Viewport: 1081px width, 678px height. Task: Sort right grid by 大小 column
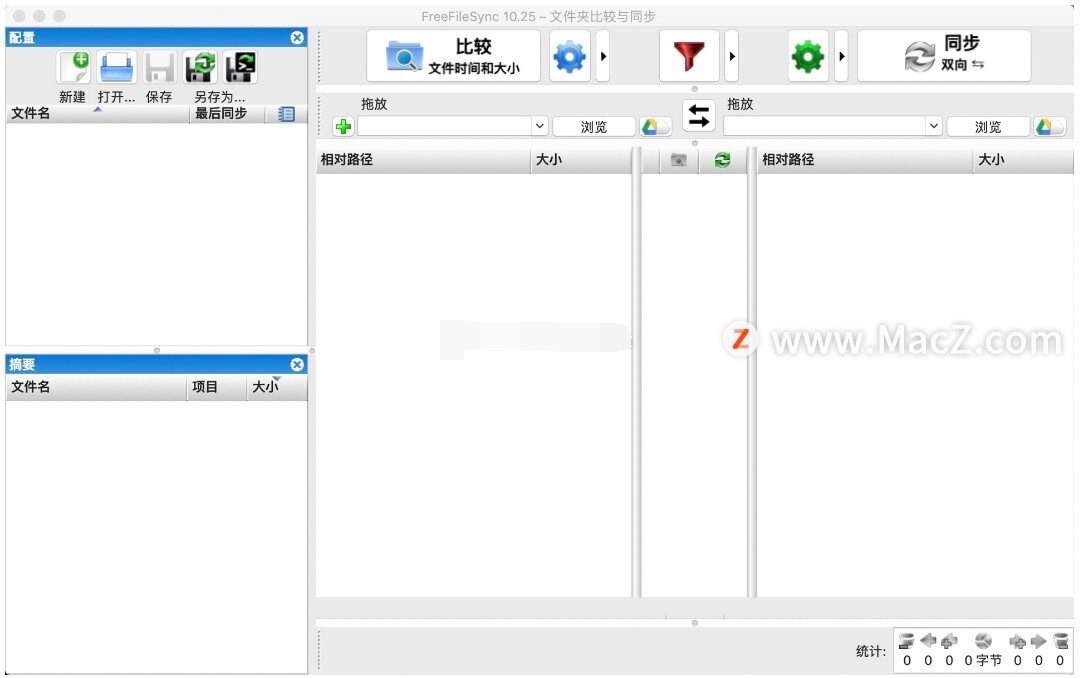pos(1023,160)
